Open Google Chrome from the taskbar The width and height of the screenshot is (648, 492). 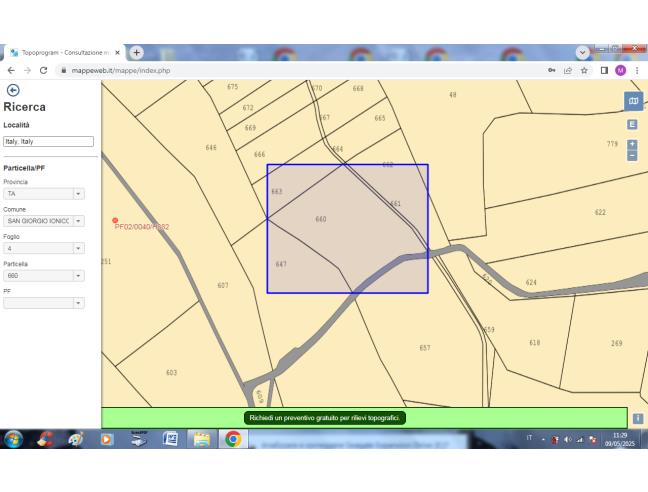click(x=232, y=439)
